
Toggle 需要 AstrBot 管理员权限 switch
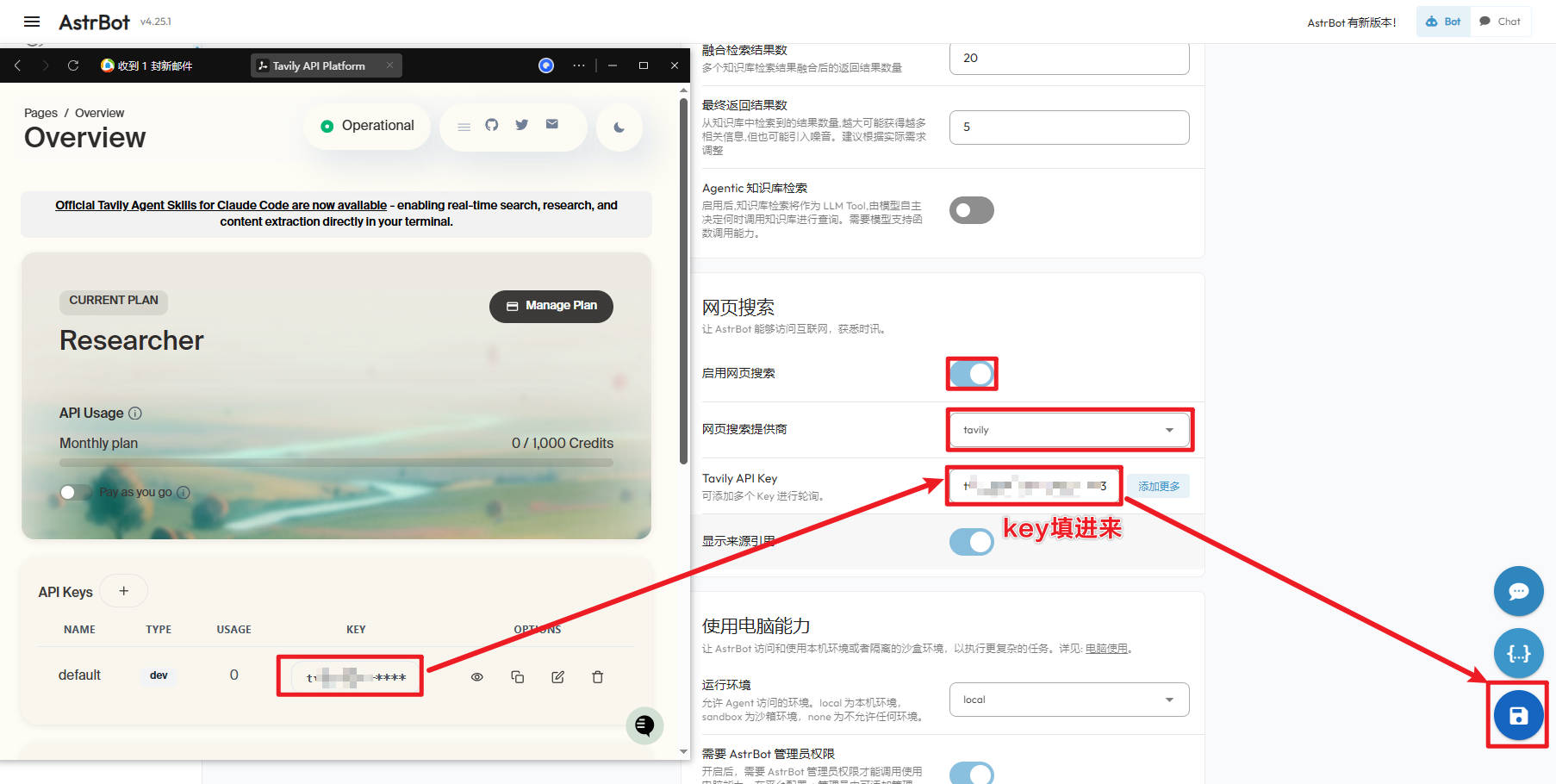(x=972, y=773)
